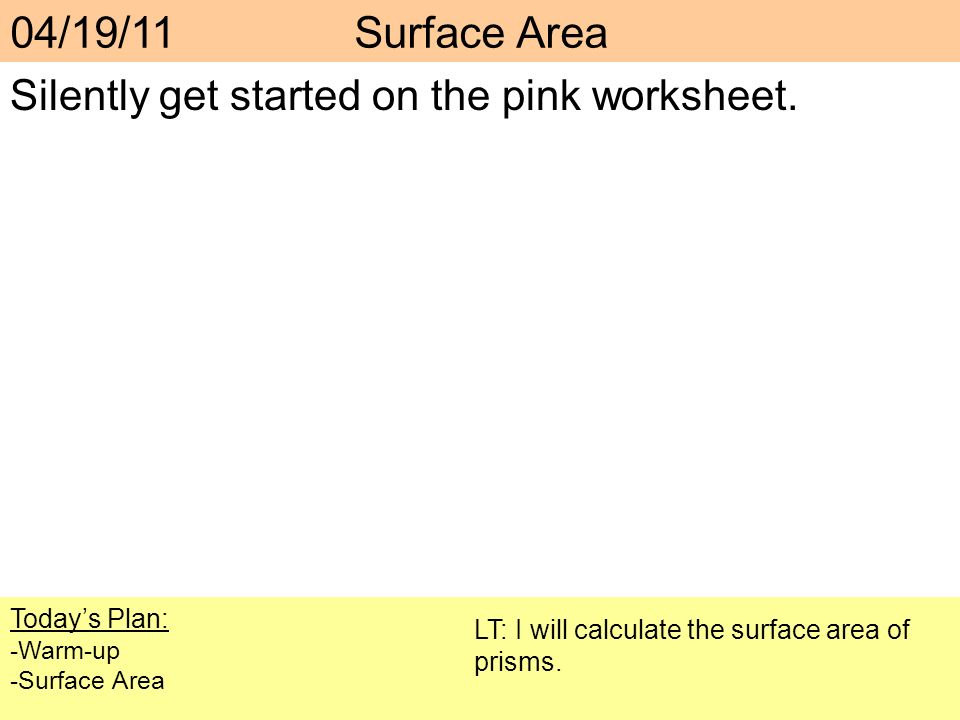Click the word prisms in the footer
Viewport: 960px width, 720px height.
(514, 662)
